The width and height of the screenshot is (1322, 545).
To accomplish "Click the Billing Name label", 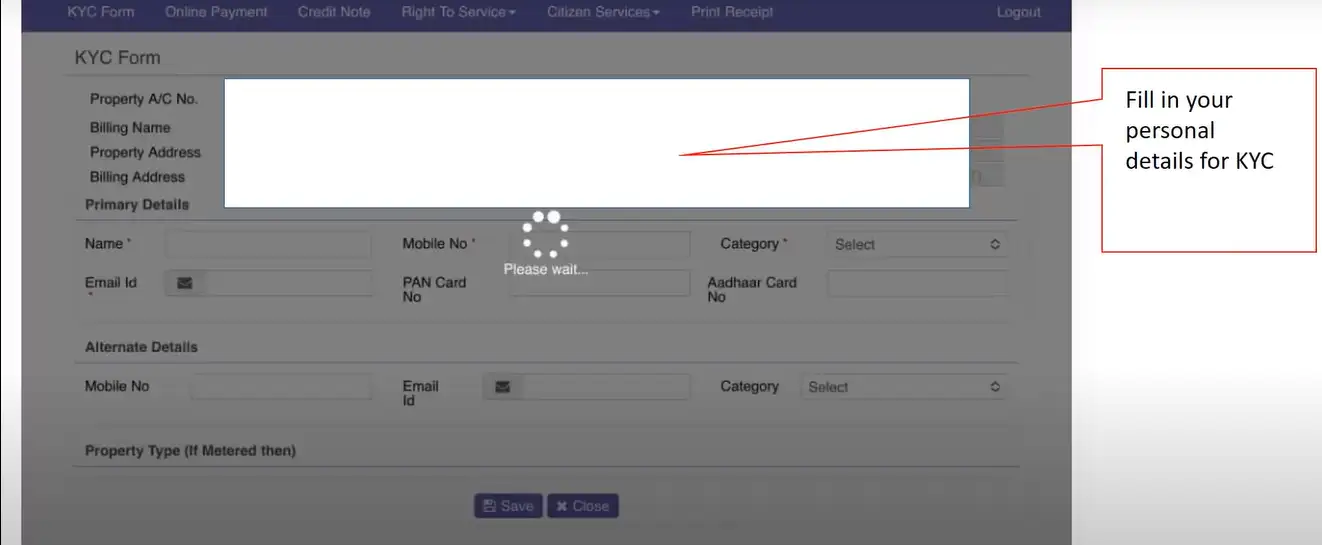I will tap(130, 128).
